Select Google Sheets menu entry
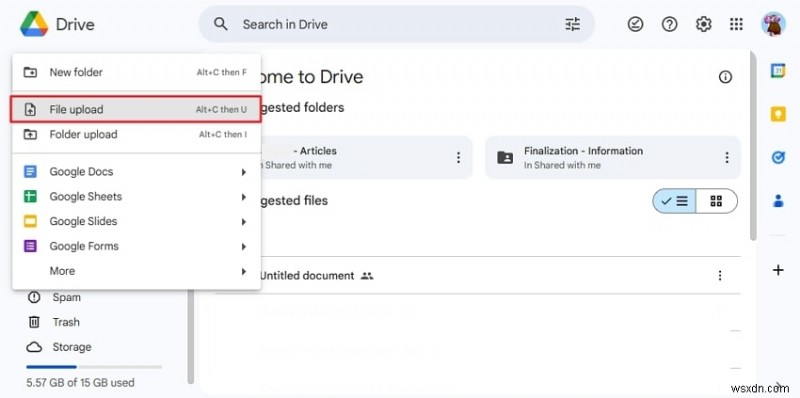The height and width of the screenshot is (398, 800). click(136, 196)
